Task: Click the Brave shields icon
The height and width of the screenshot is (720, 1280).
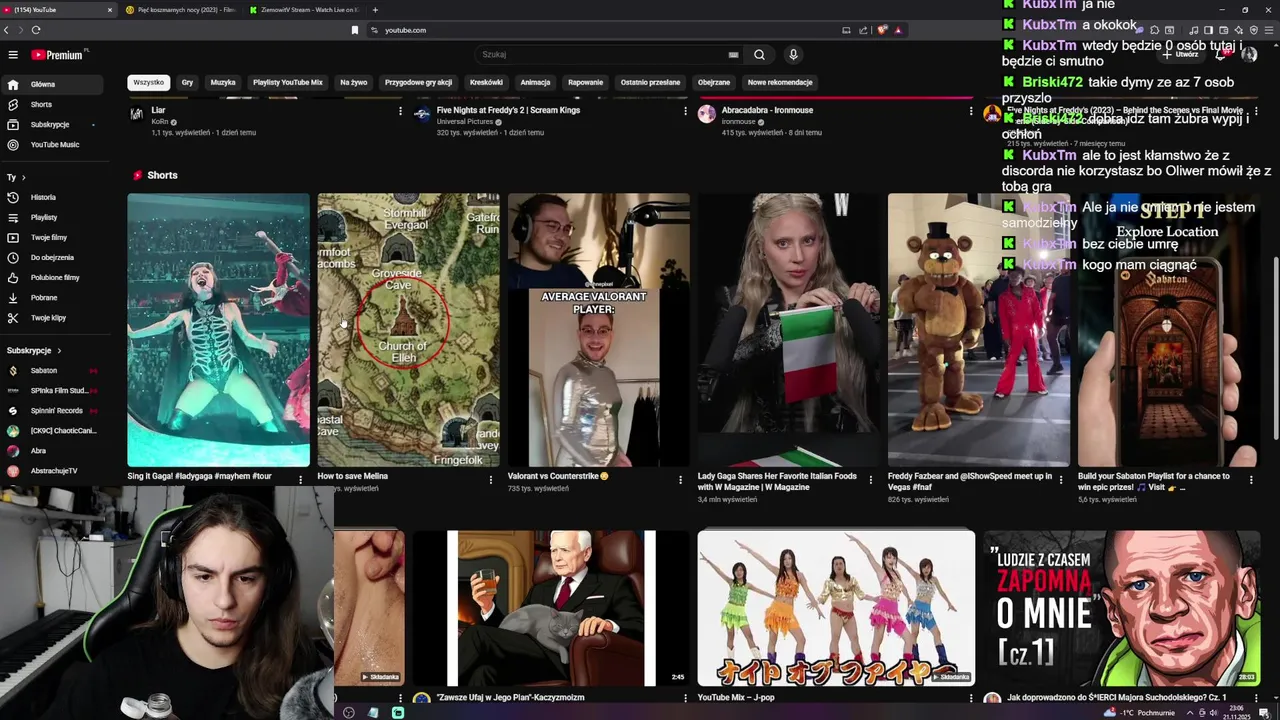Action: (882, 30)
